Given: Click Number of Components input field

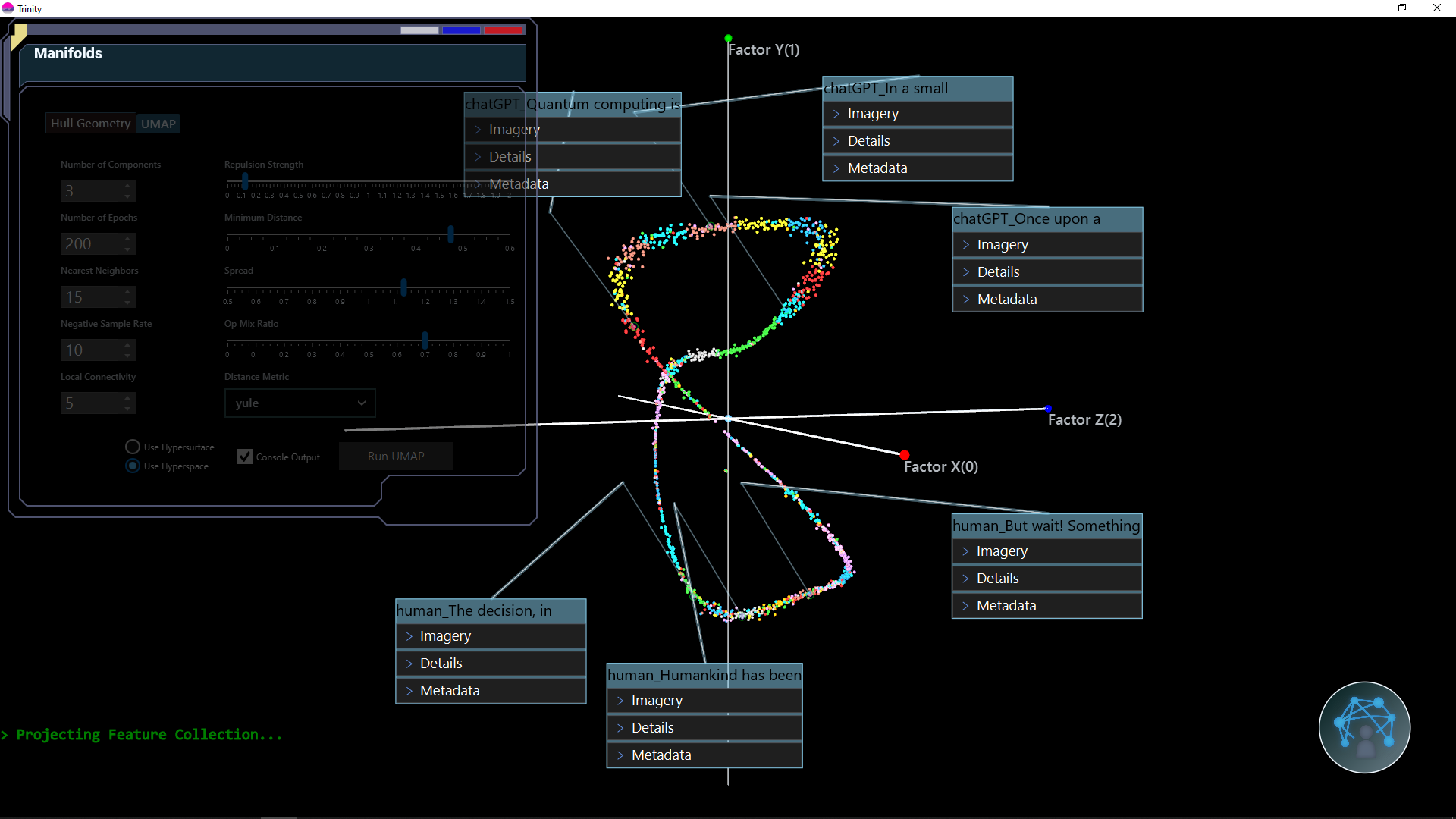Looking at the screenshot, I should [89, 190].
